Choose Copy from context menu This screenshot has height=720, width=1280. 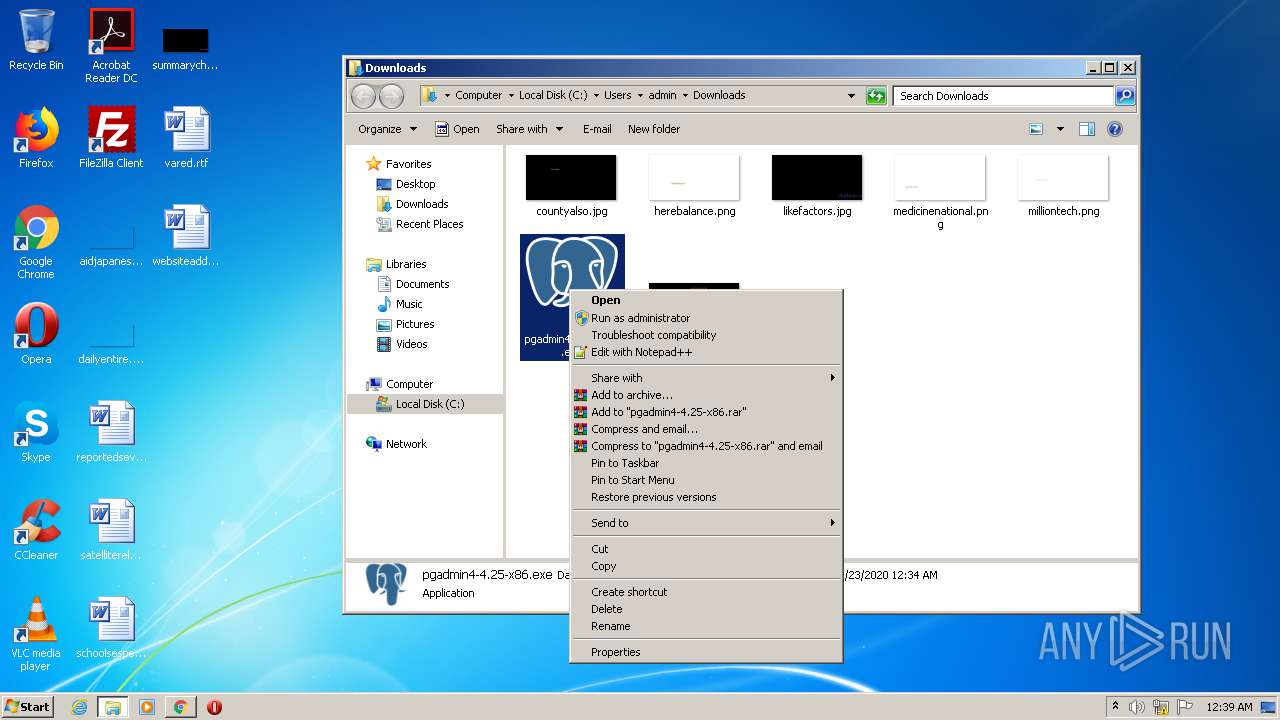(706, 566)
